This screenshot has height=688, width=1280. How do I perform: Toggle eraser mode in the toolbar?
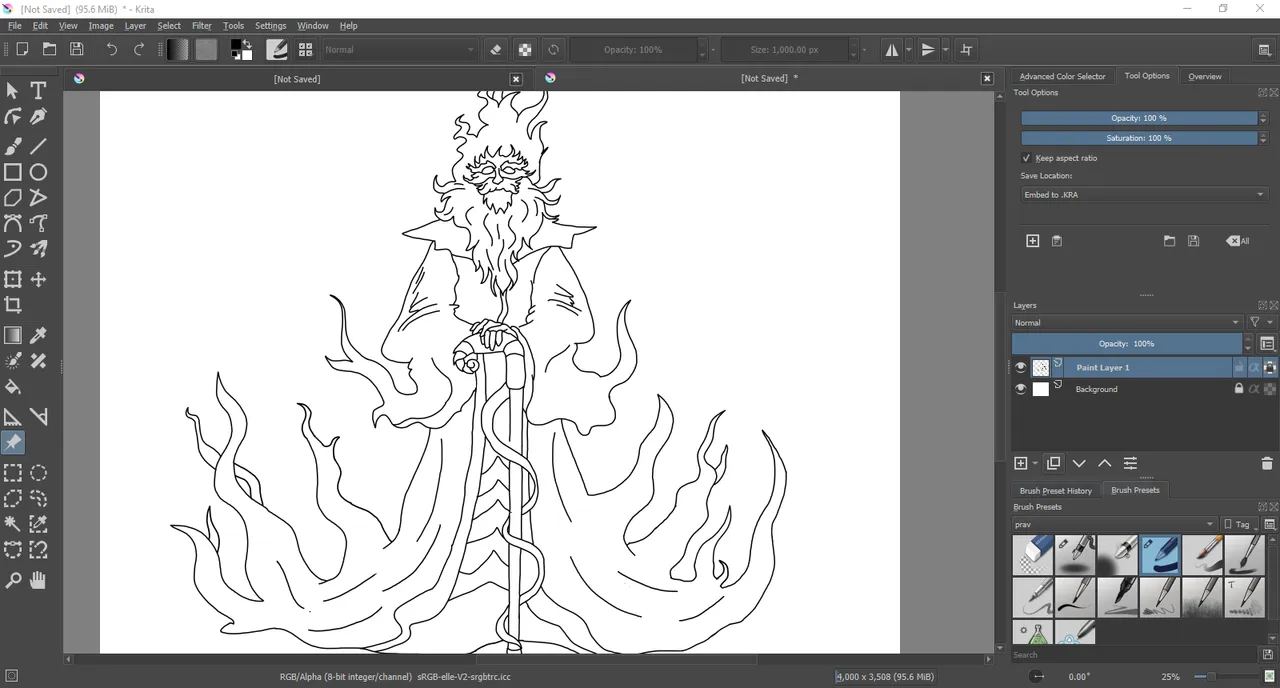[x=496, y=49]
